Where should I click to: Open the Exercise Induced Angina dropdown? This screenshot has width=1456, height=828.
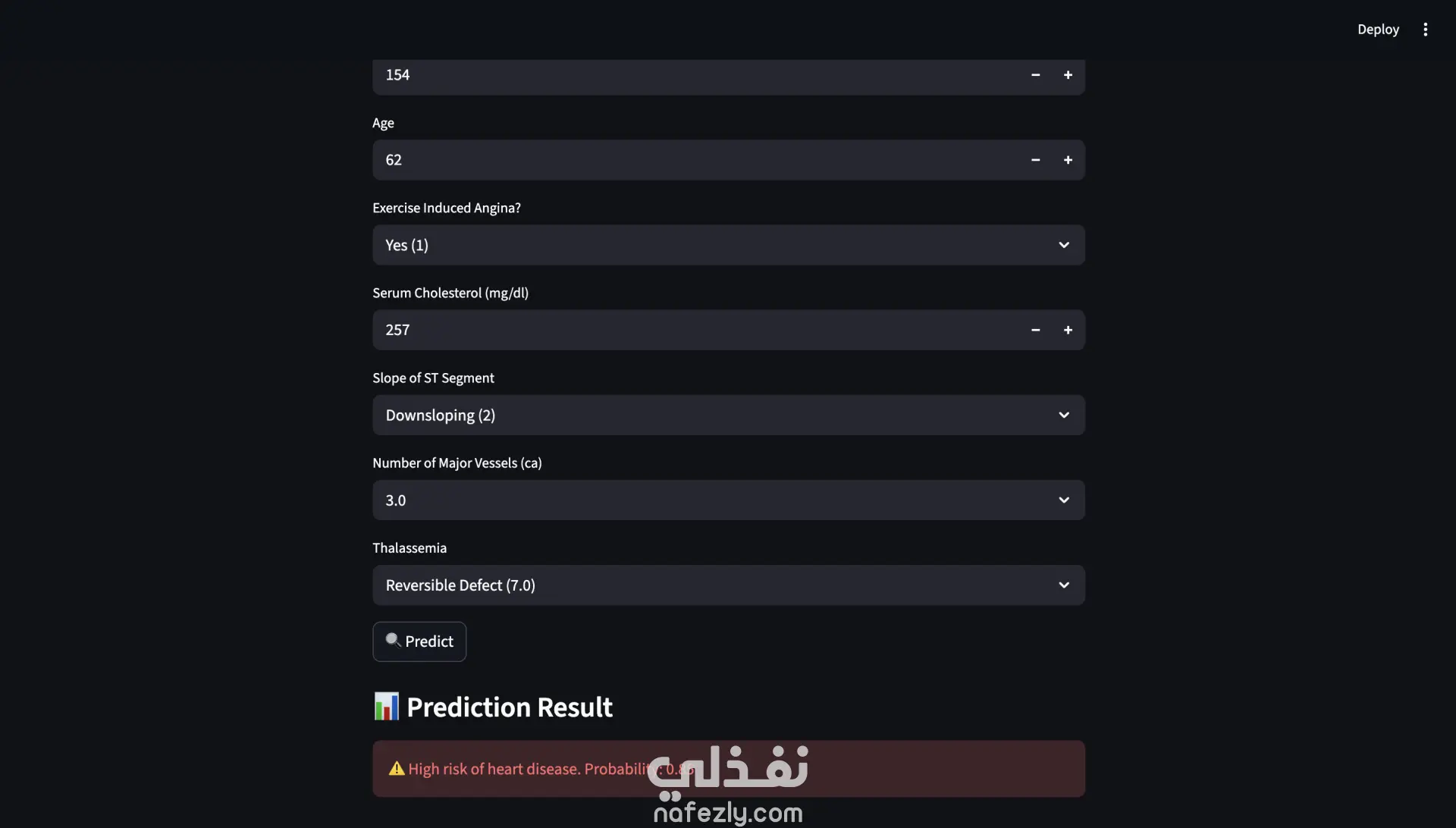click(728, 245)
